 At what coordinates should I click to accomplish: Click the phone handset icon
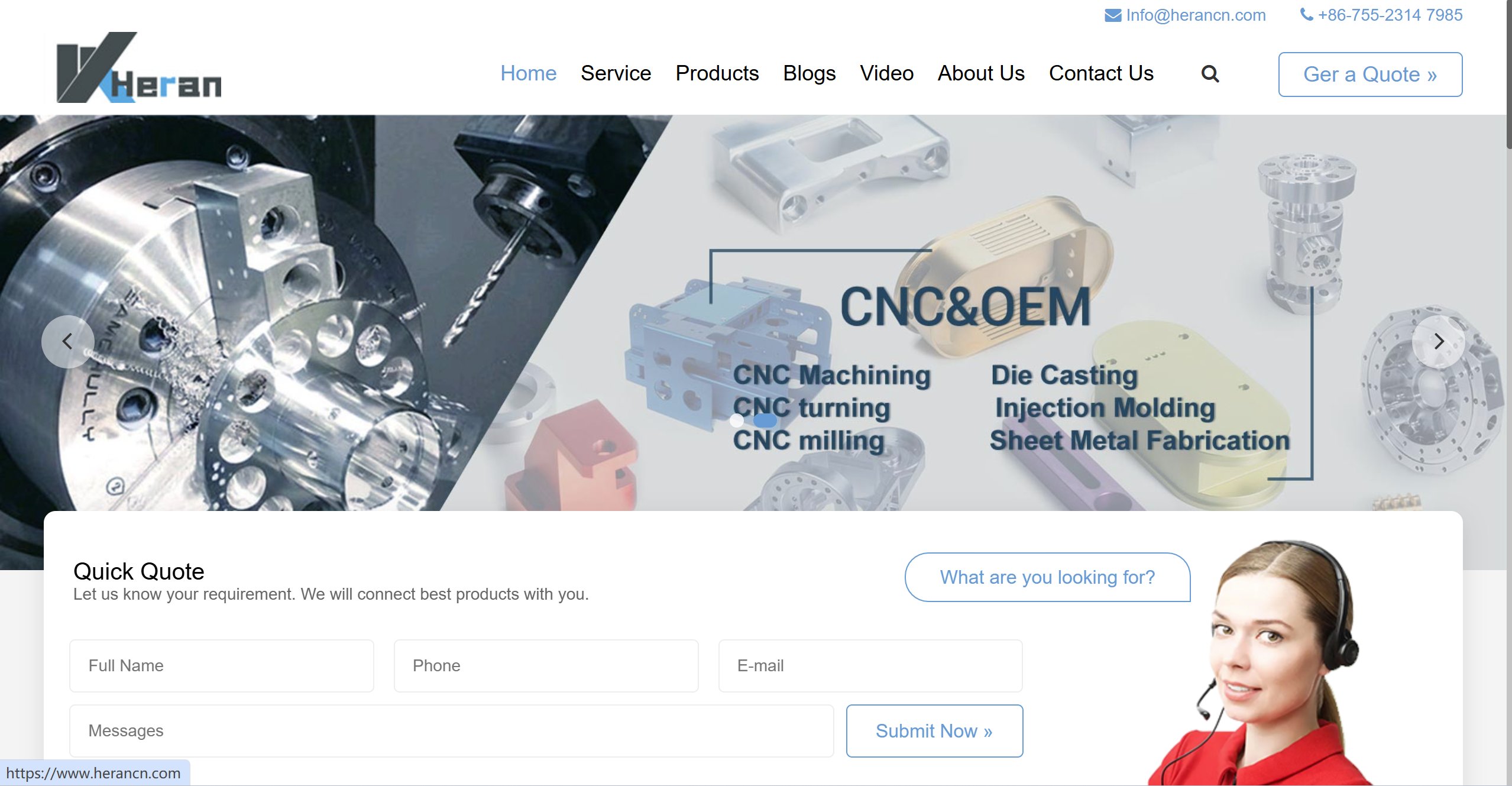point(1306,15)
